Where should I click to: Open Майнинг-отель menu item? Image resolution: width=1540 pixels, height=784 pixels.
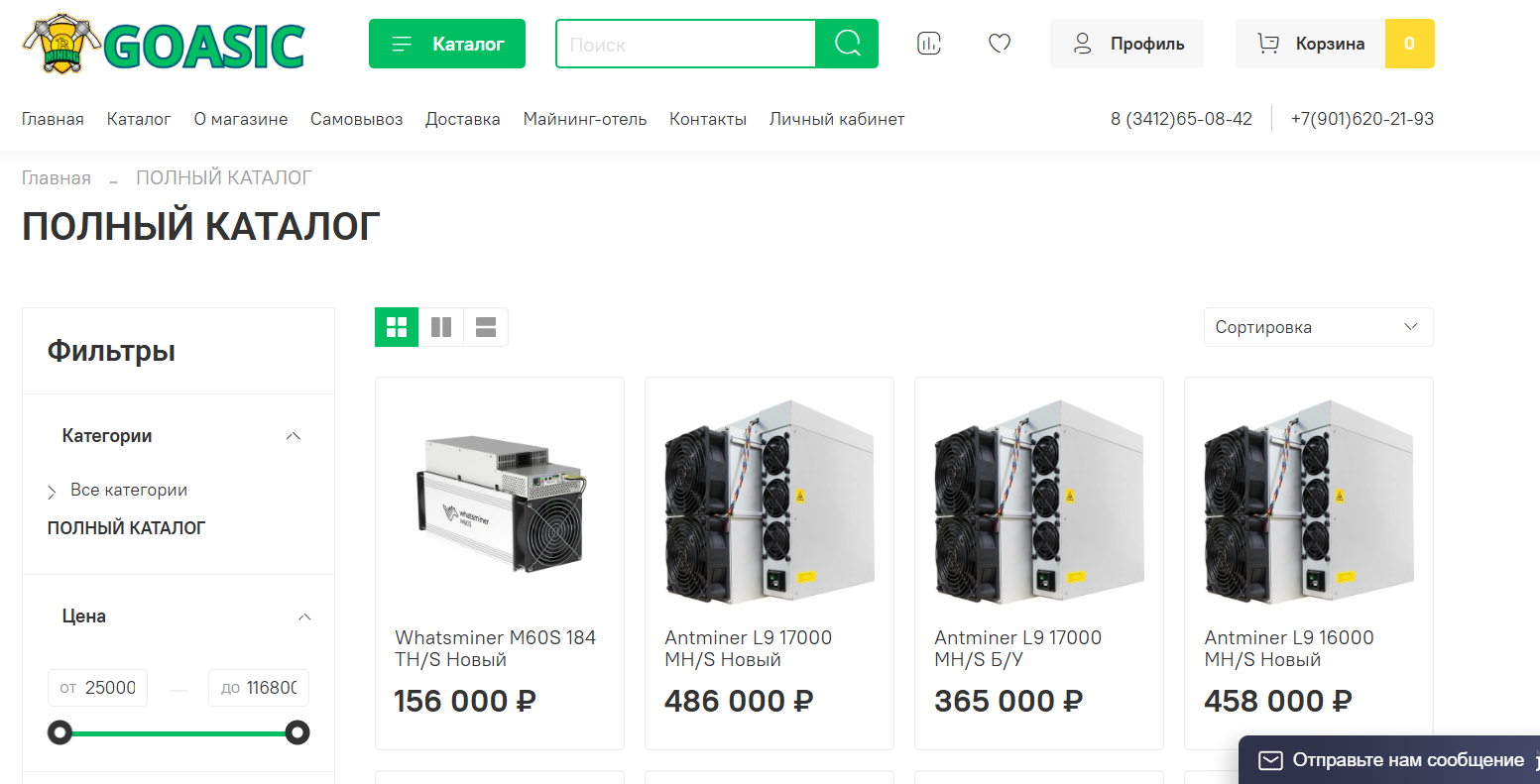585,119
